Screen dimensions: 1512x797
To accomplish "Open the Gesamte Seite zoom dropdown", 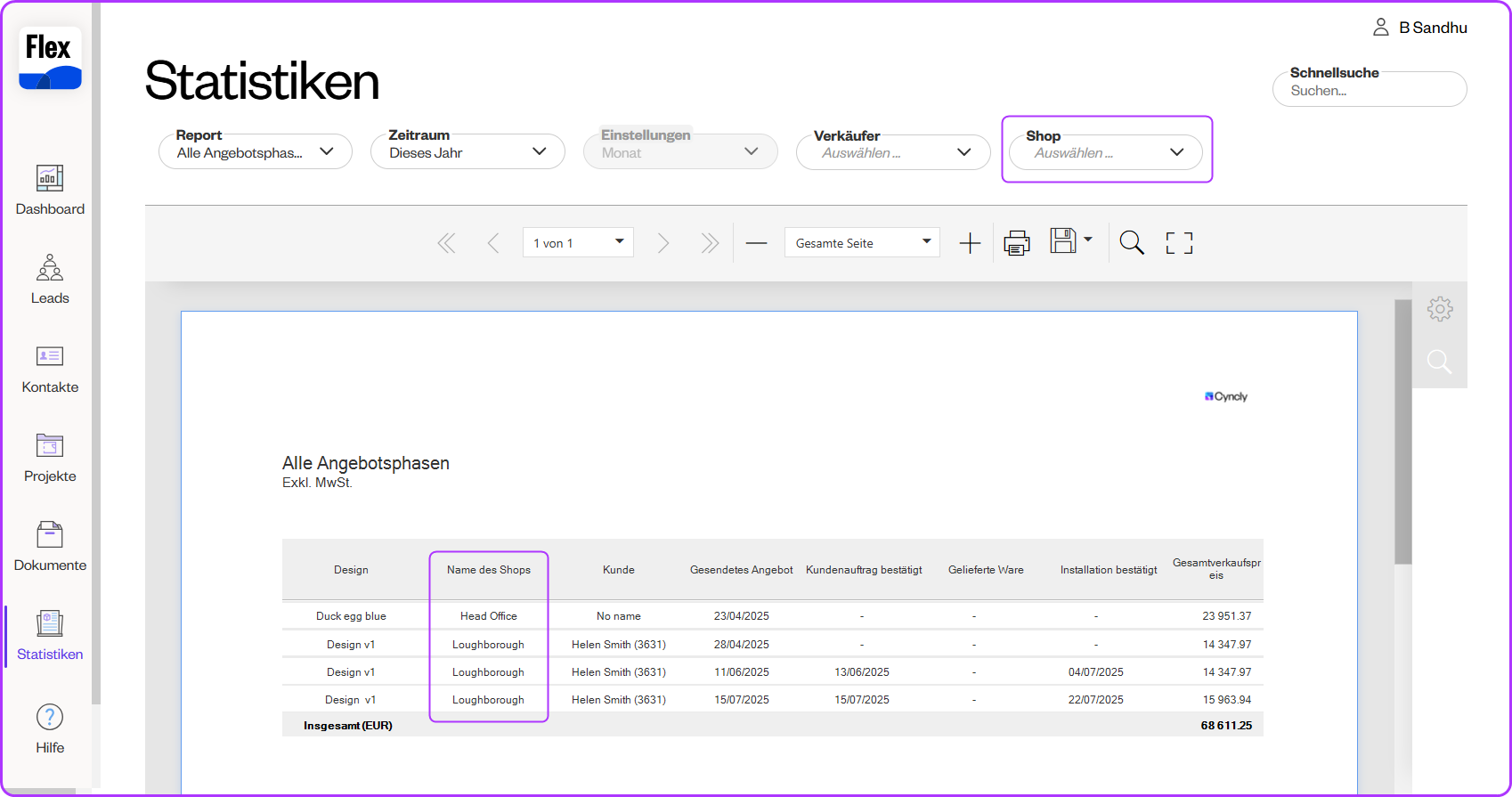I will (x=861, y=243).
